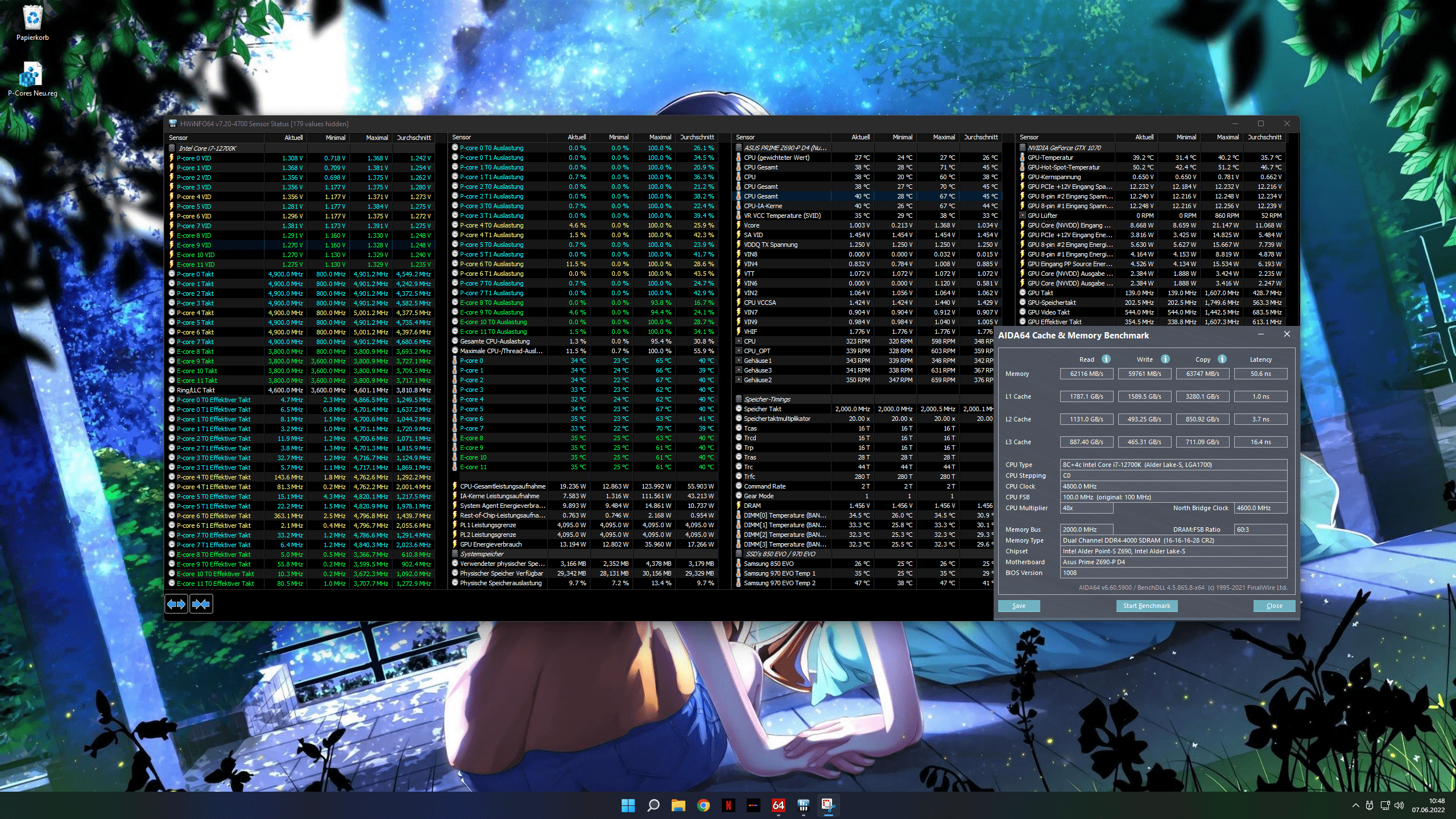Open the network tray icon

click(1385, 805)
